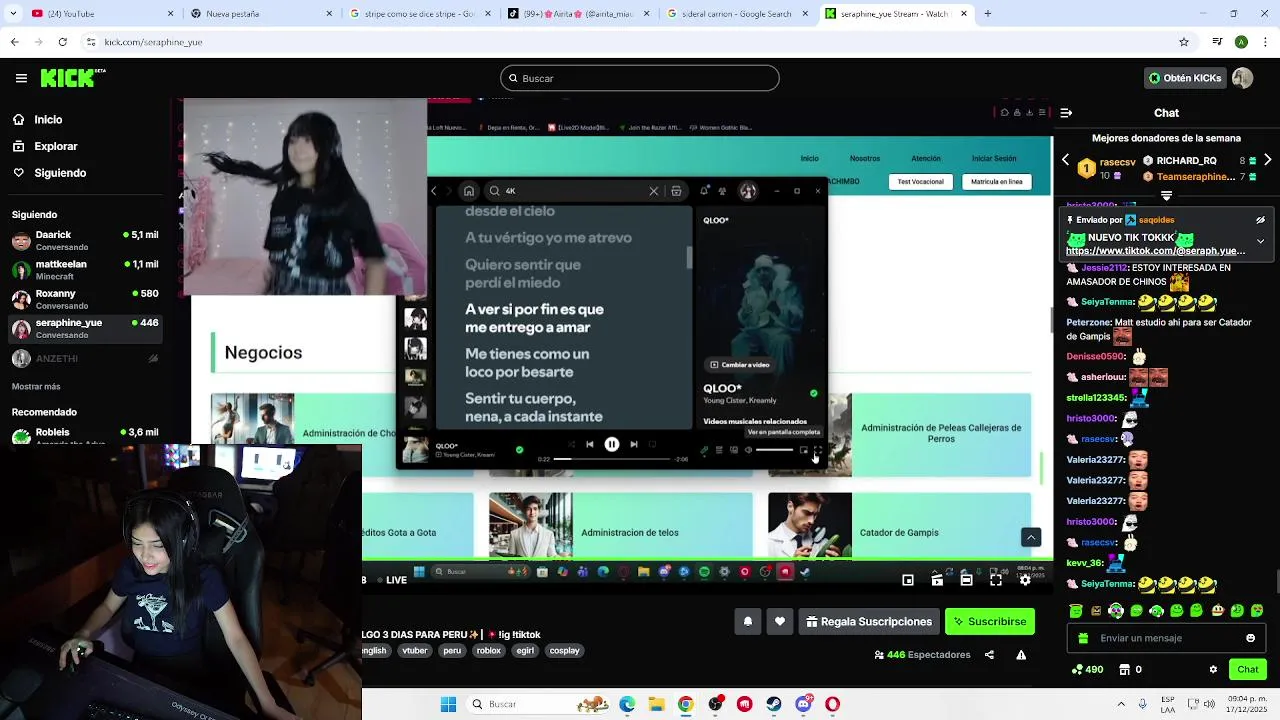Open Explorar in the sidebar
The image size is (1280, 720).
pos(55,146)
